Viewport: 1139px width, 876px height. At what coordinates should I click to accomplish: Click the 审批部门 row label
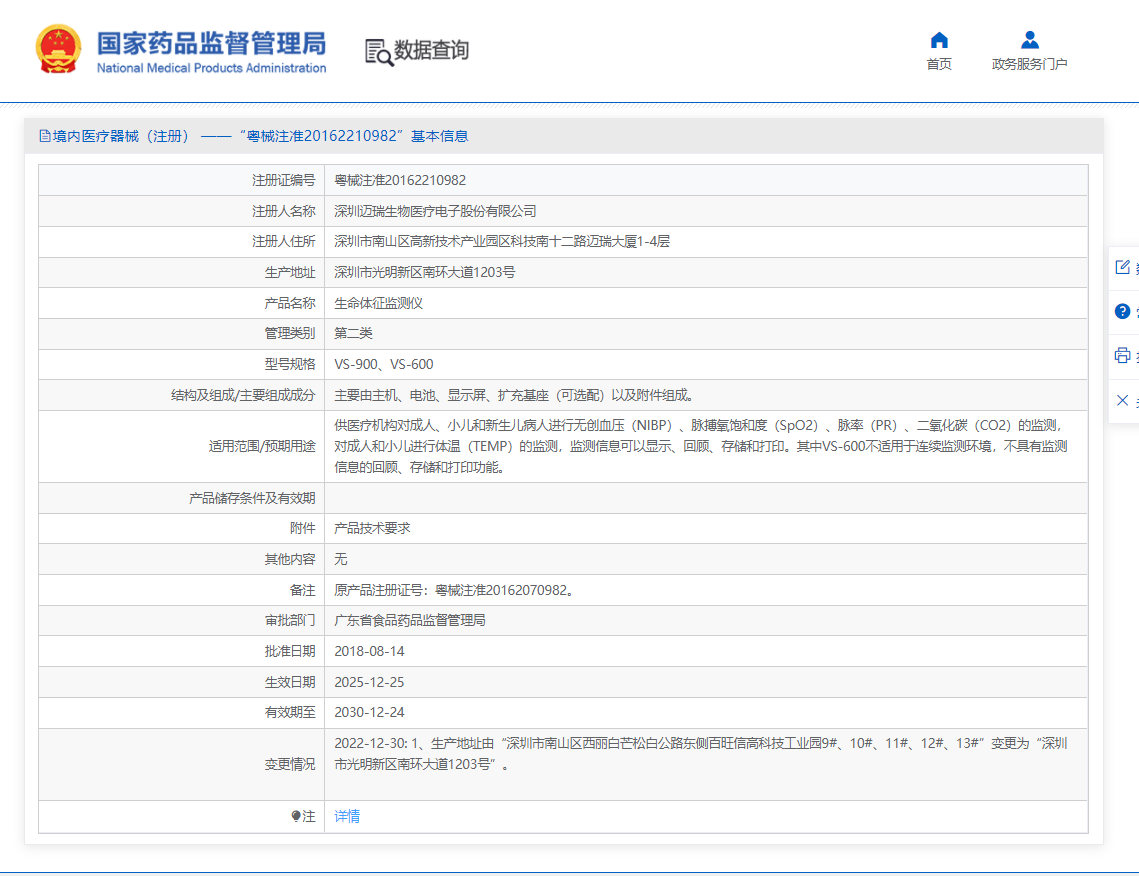(290, 620)
